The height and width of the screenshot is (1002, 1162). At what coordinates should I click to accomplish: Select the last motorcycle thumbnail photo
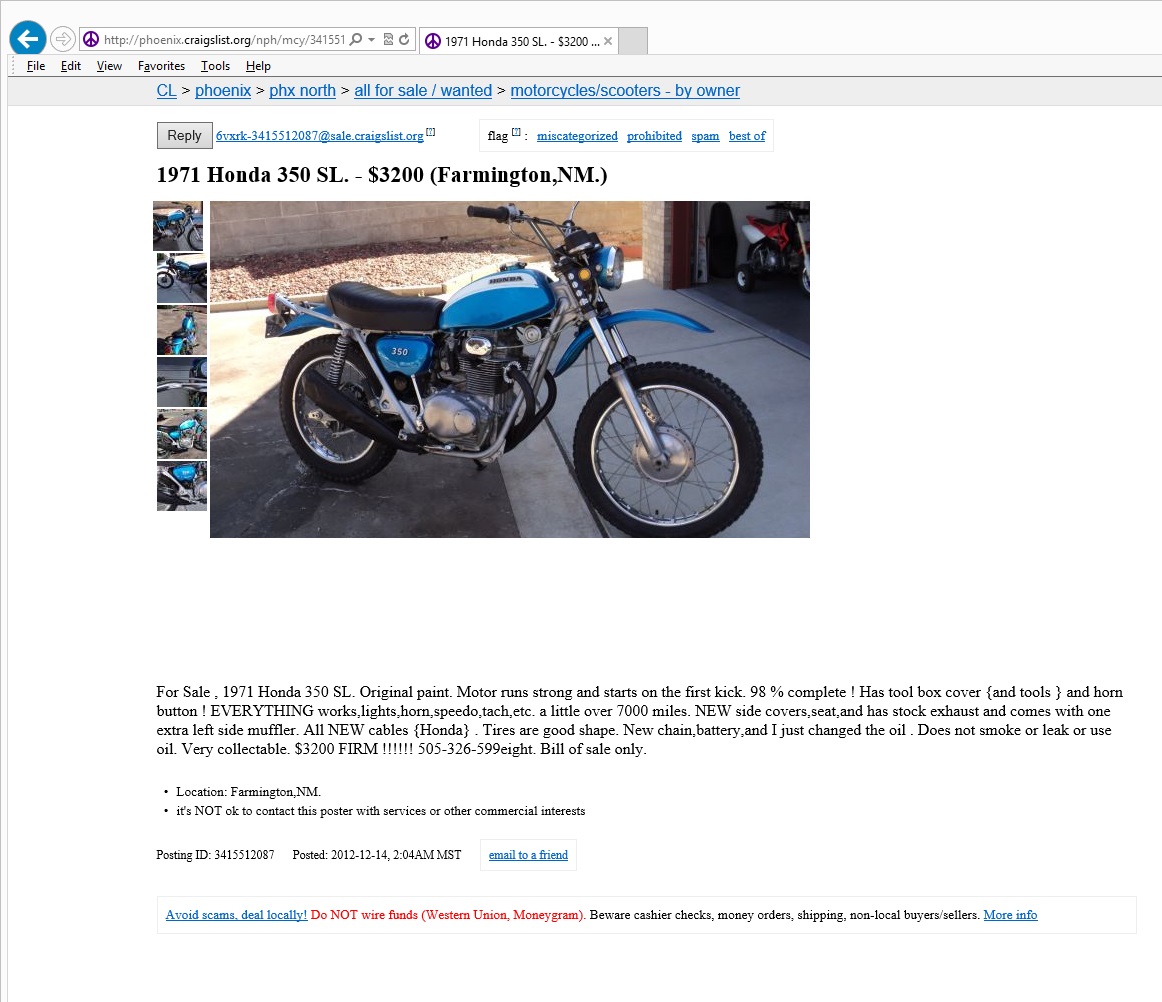pos(182,486)
